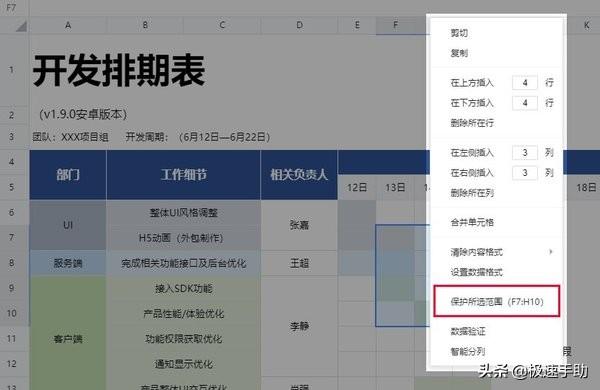The image size is (600, 390).
Task: Click the 李静 owner cell
Action: [299, 326]
